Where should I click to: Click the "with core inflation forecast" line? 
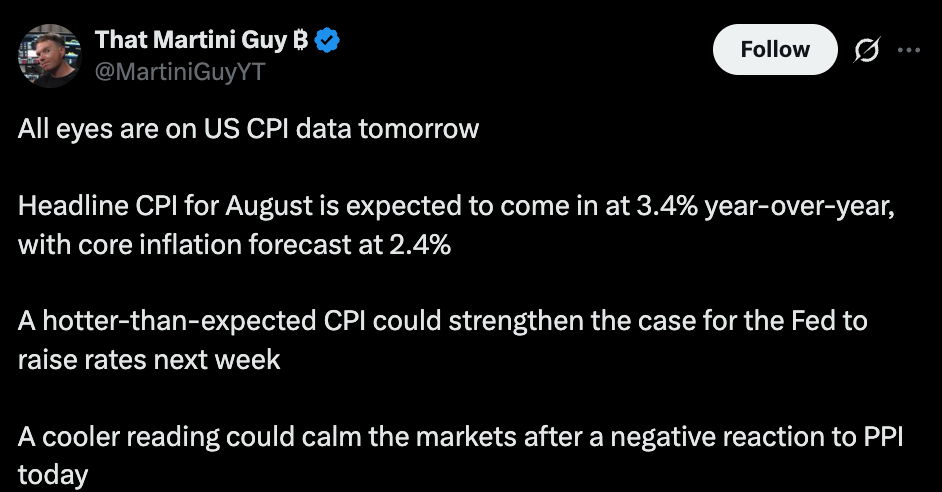click(x=234, y=244)
